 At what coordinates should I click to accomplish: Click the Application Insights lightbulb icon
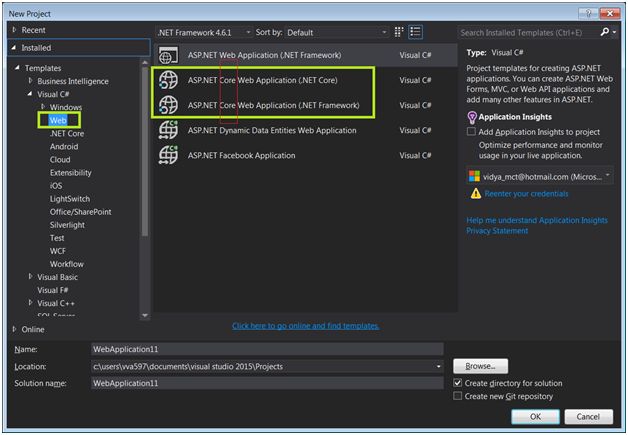[x=472, y=117]
